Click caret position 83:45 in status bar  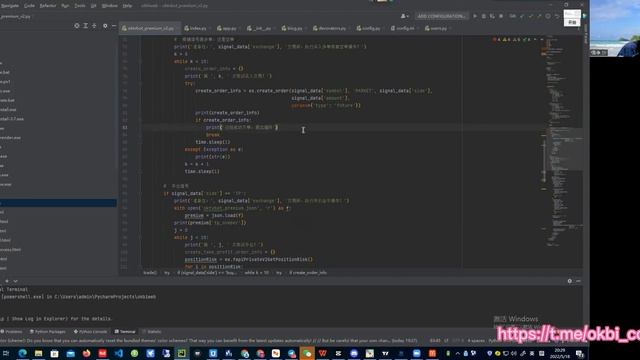435,340
